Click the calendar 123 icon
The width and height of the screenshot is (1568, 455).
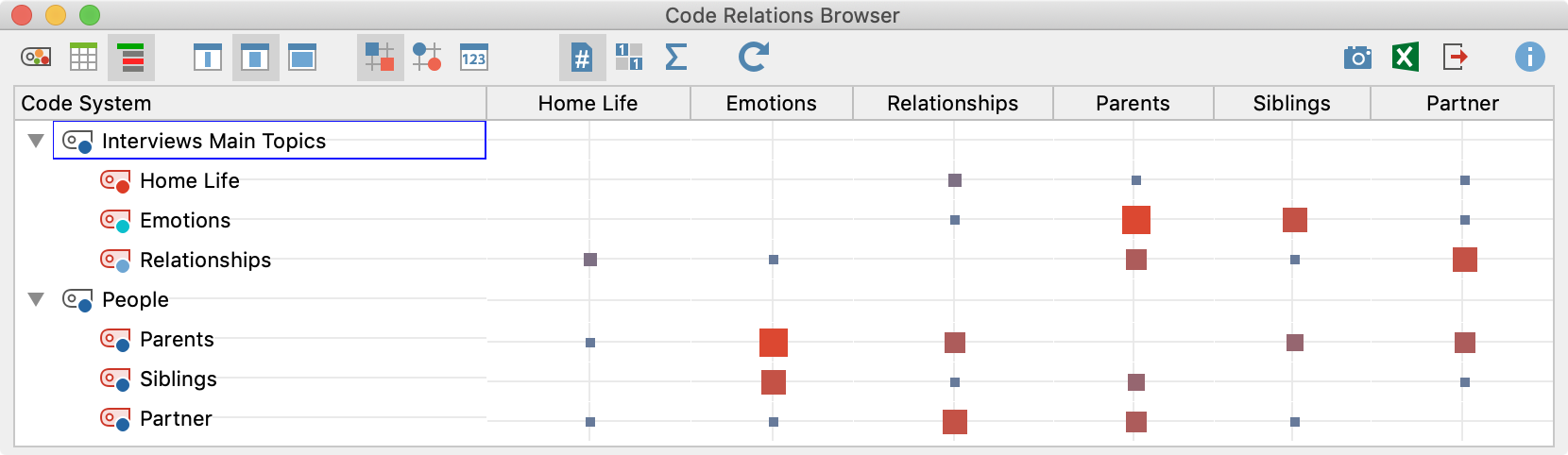[x=473, y=58]
